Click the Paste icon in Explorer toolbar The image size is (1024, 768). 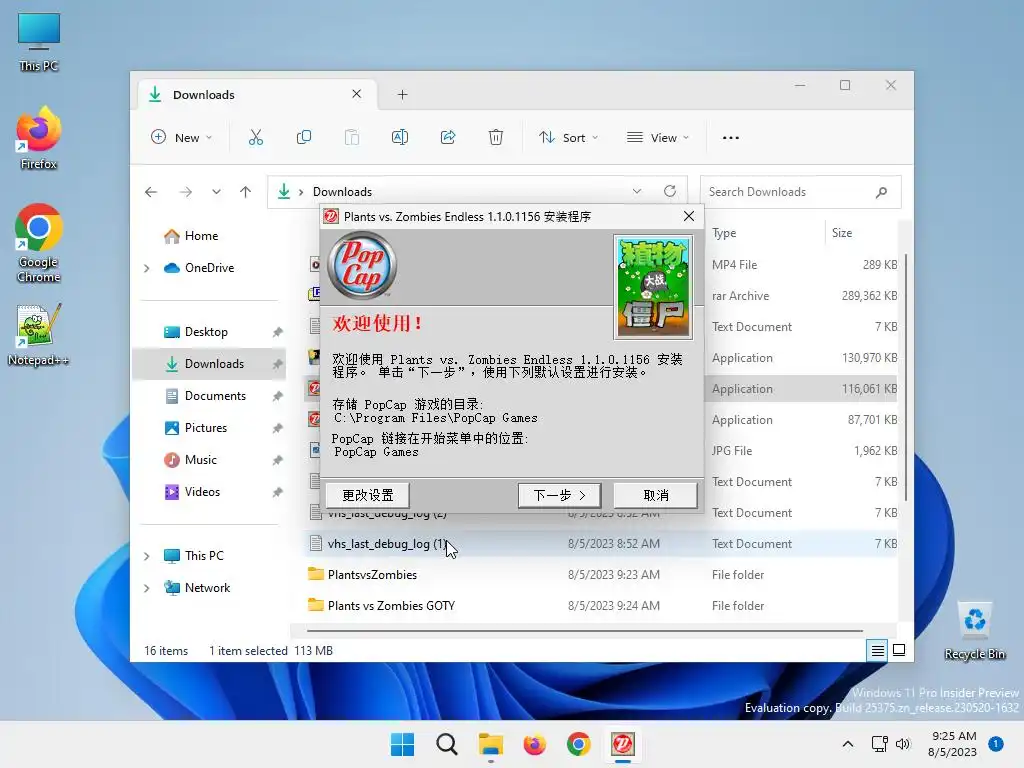[x=351, y=137]
